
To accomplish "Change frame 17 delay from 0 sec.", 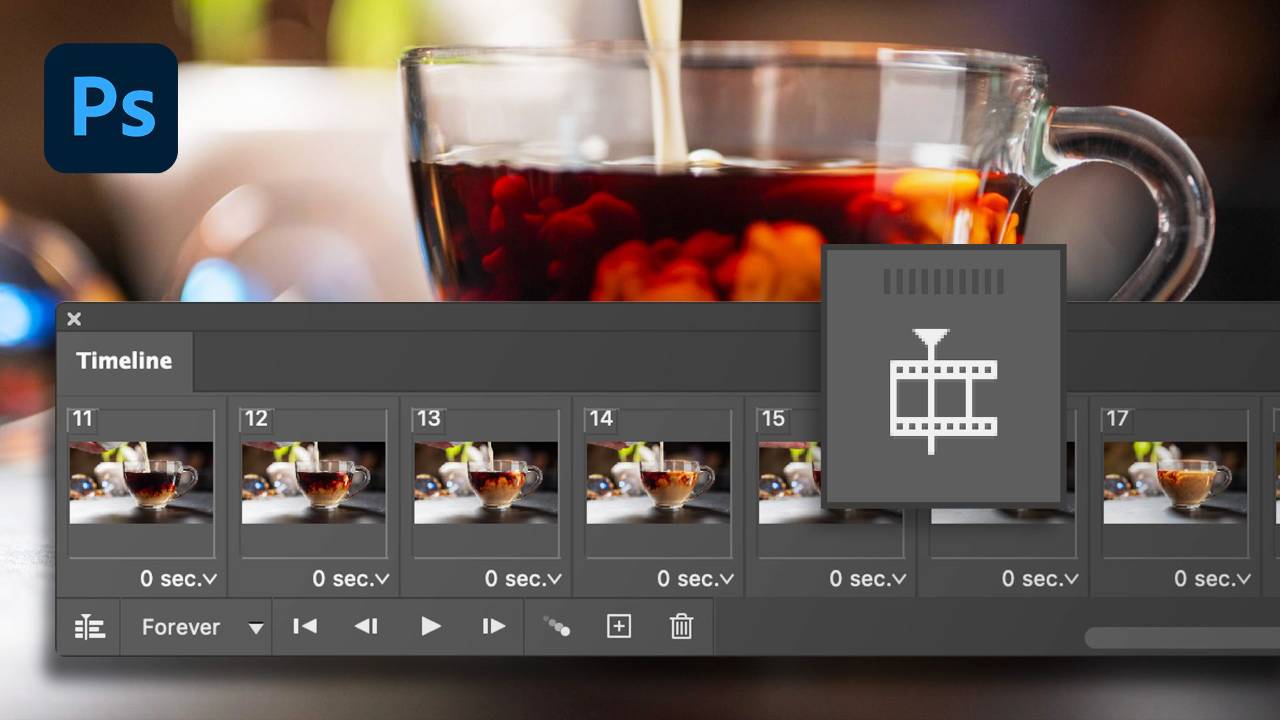I will coord(1212,579).
